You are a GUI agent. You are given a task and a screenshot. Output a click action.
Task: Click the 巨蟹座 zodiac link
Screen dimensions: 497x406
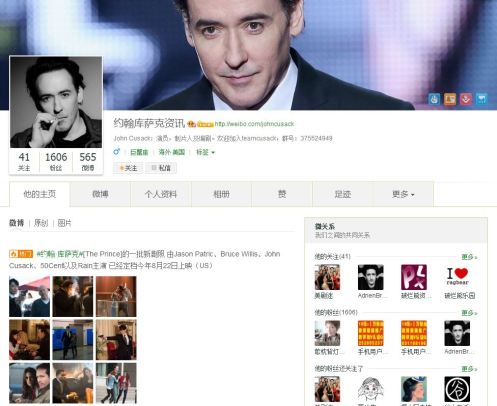(x=139, y=152)
